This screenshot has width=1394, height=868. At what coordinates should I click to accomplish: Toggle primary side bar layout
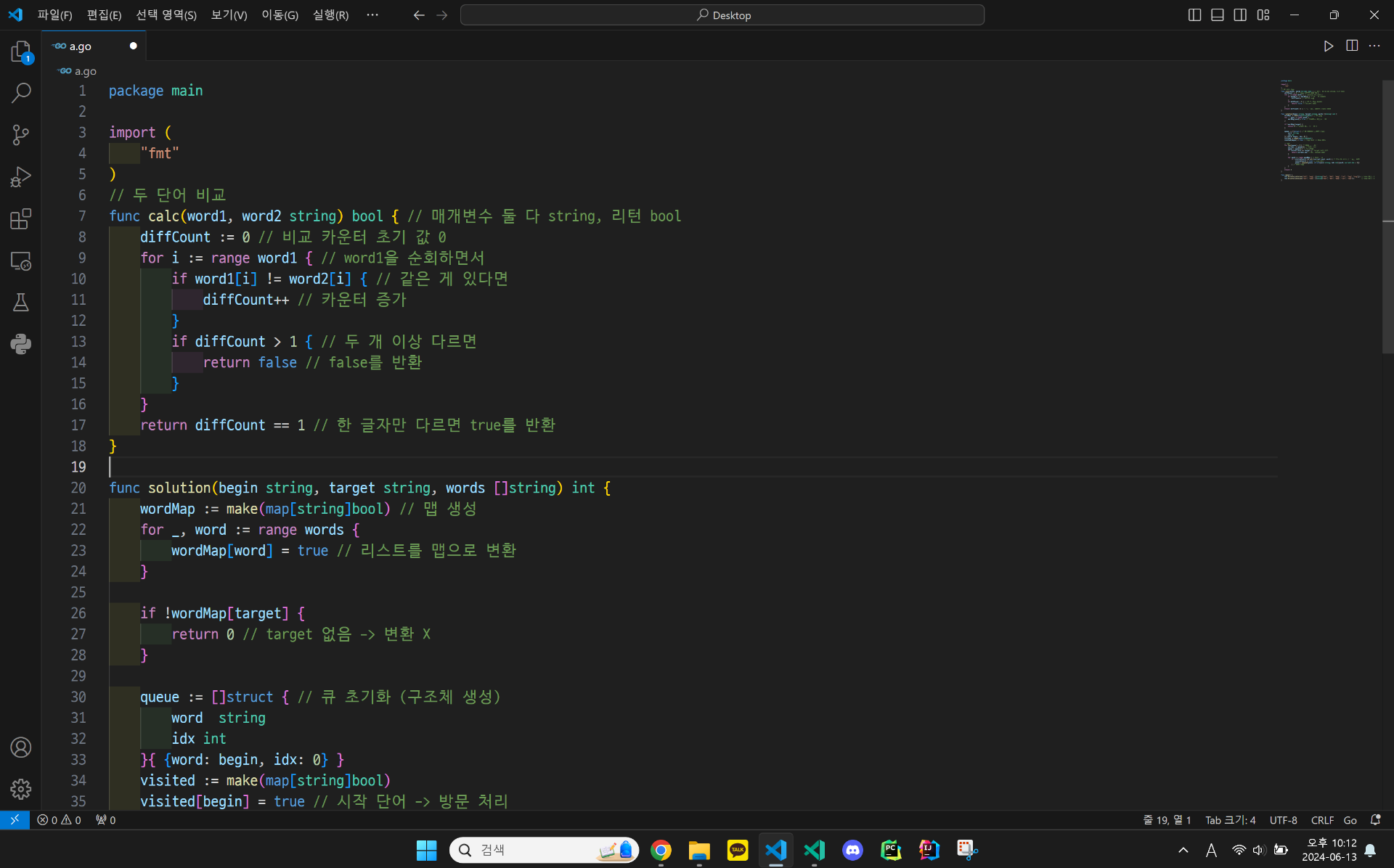[x=1194, y=15]
